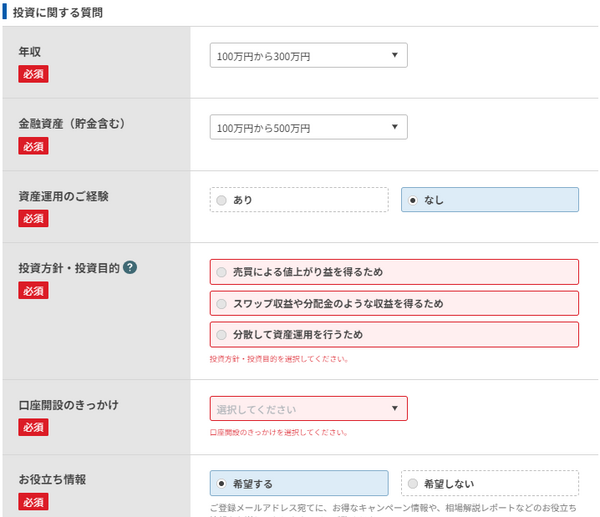Click the 必須 badge under 口座開設のきっかけ
The image size is (600, 517).
pyautogui.click(x=33, y=428)
